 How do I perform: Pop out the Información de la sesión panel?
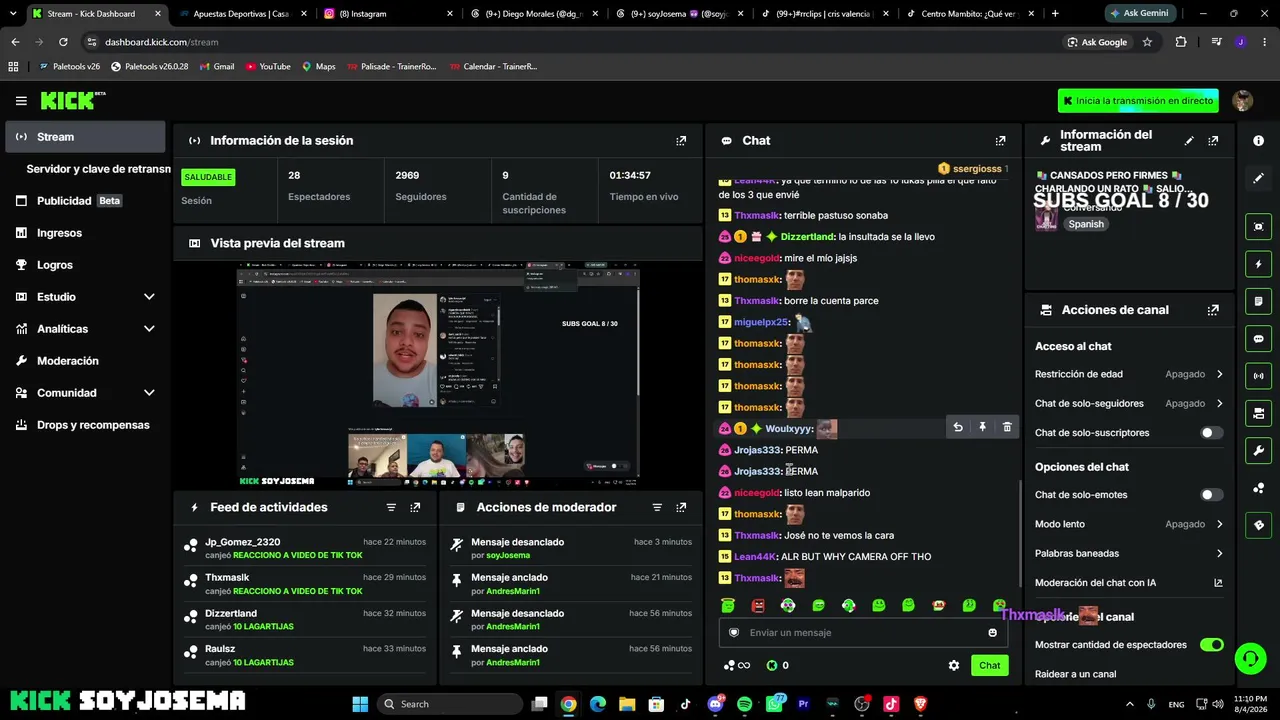coord(681,141)
